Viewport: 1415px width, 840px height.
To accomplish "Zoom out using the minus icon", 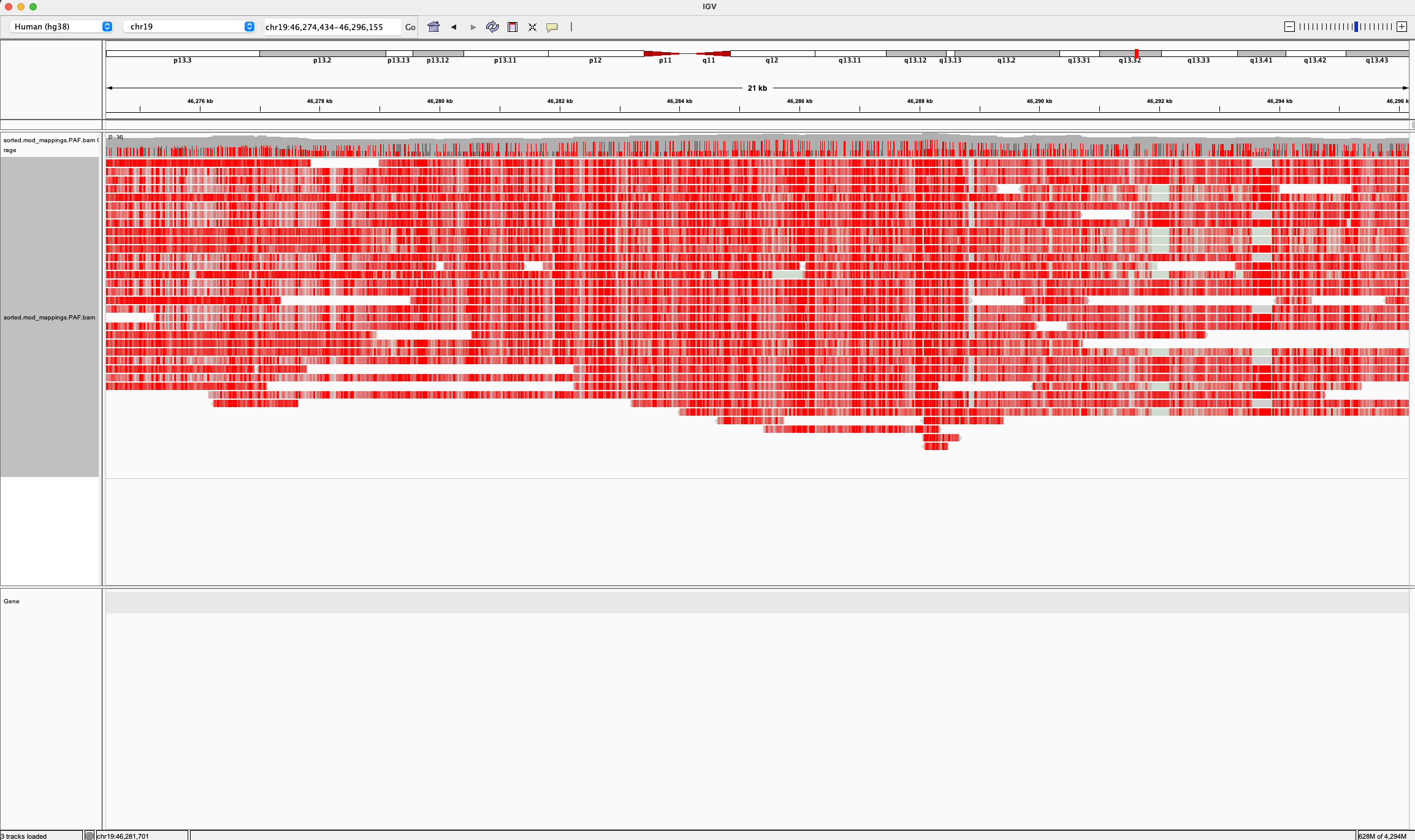I will pos(1289,26).
